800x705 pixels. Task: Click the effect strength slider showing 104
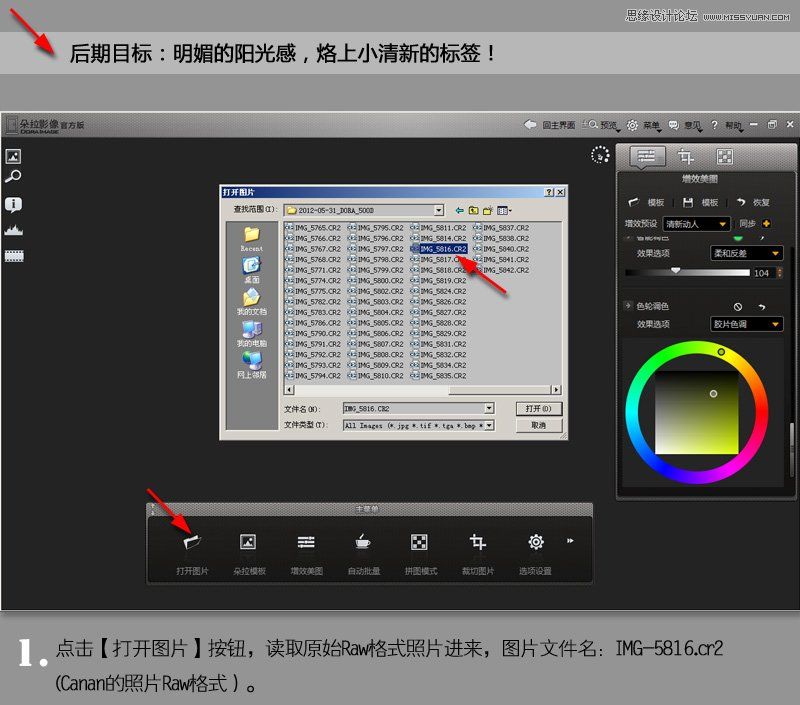coord(678,271)
